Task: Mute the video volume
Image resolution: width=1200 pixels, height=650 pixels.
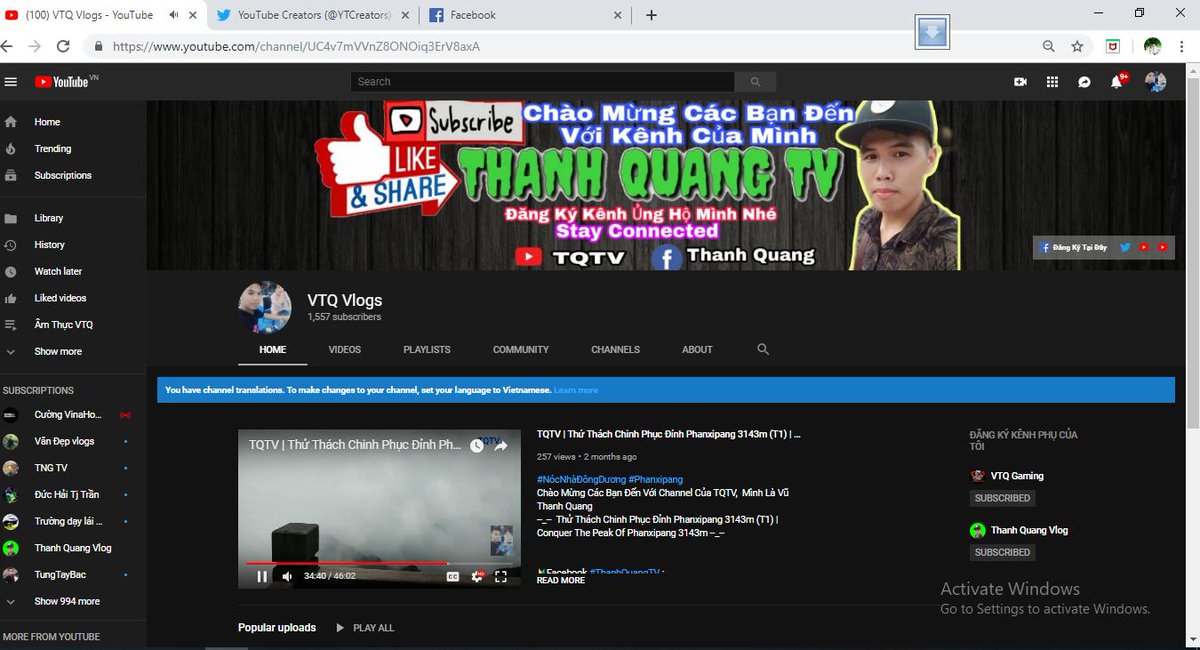Action: 288,576
